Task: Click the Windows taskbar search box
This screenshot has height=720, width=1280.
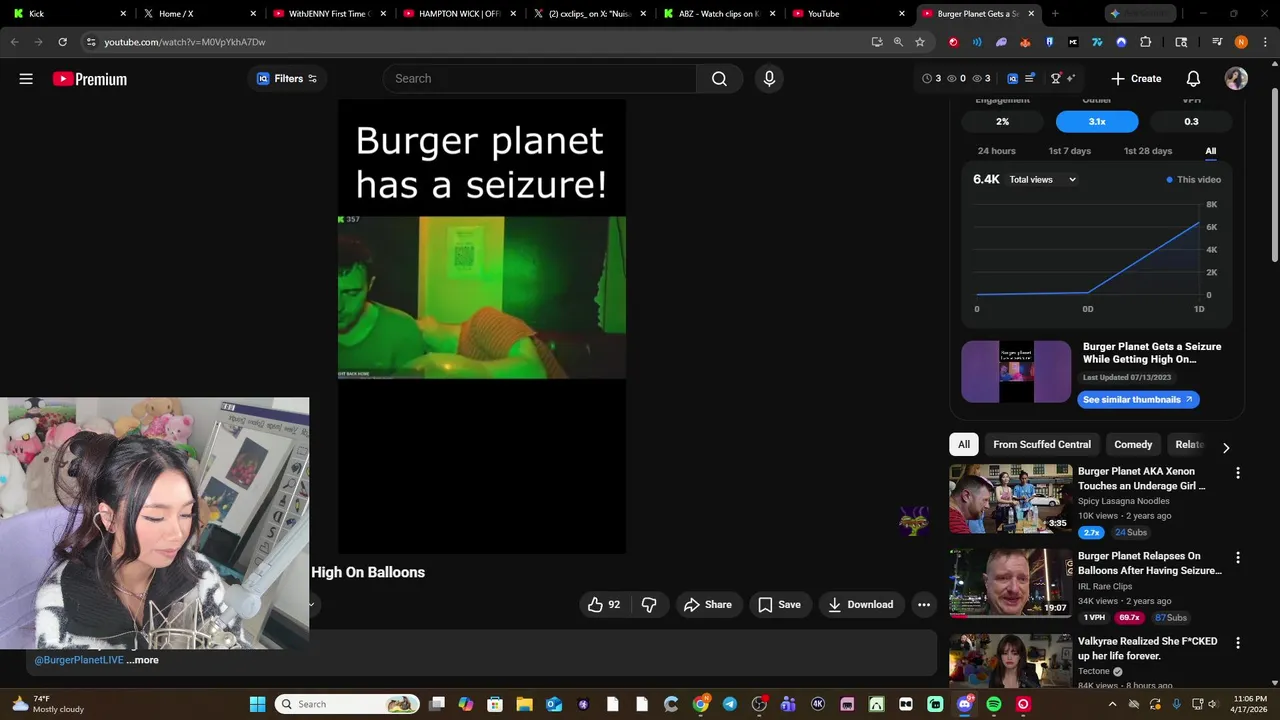Action: (x=348, y=704)
